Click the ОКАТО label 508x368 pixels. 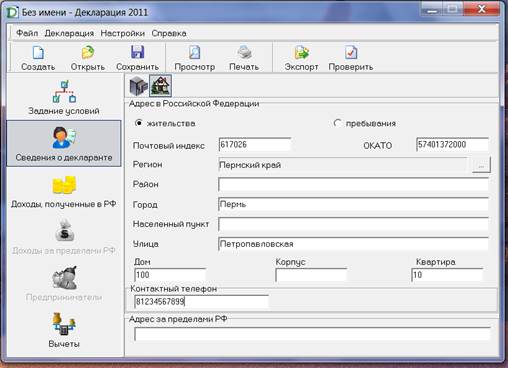[378, 146]
